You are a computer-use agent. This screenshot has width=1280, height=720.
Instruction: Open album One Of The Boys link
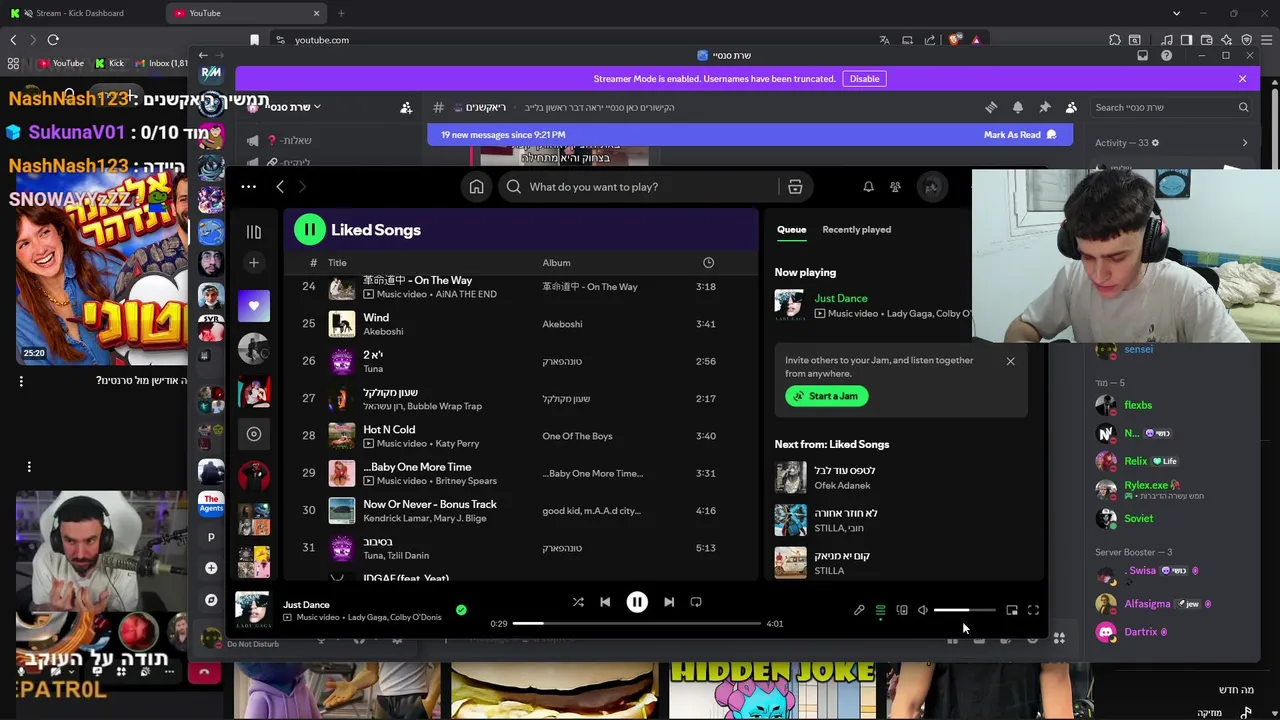point(577,436)
